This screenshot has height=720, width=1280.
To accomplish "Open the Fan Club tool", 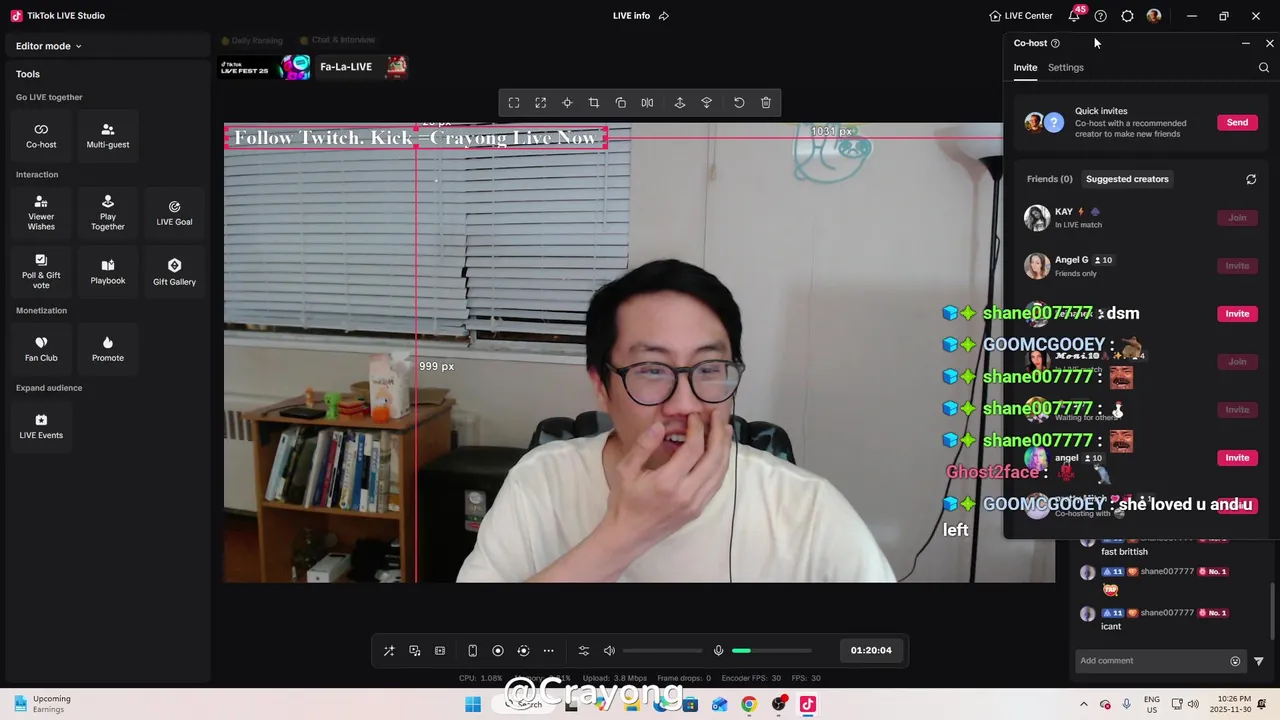I will pyautogui.click(x=41, y=349).
